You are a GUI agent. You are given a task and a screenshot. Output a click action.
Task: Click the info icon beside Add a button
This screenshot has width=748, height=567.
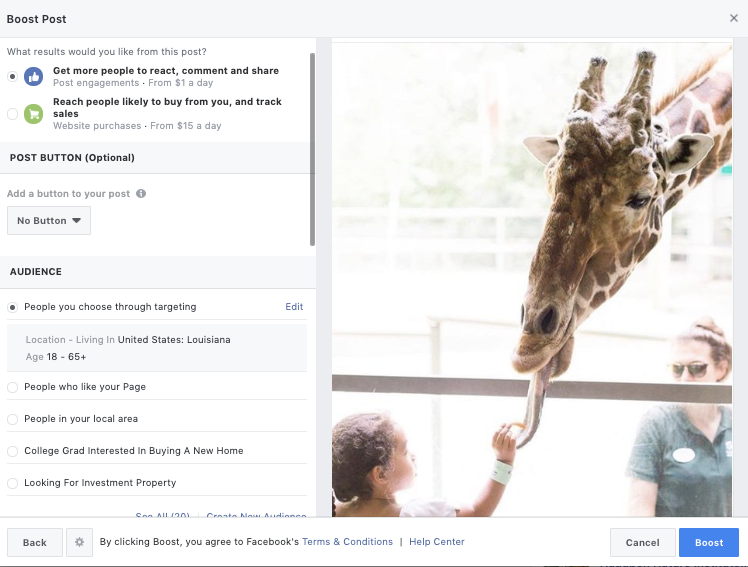(x=141, y=194)
